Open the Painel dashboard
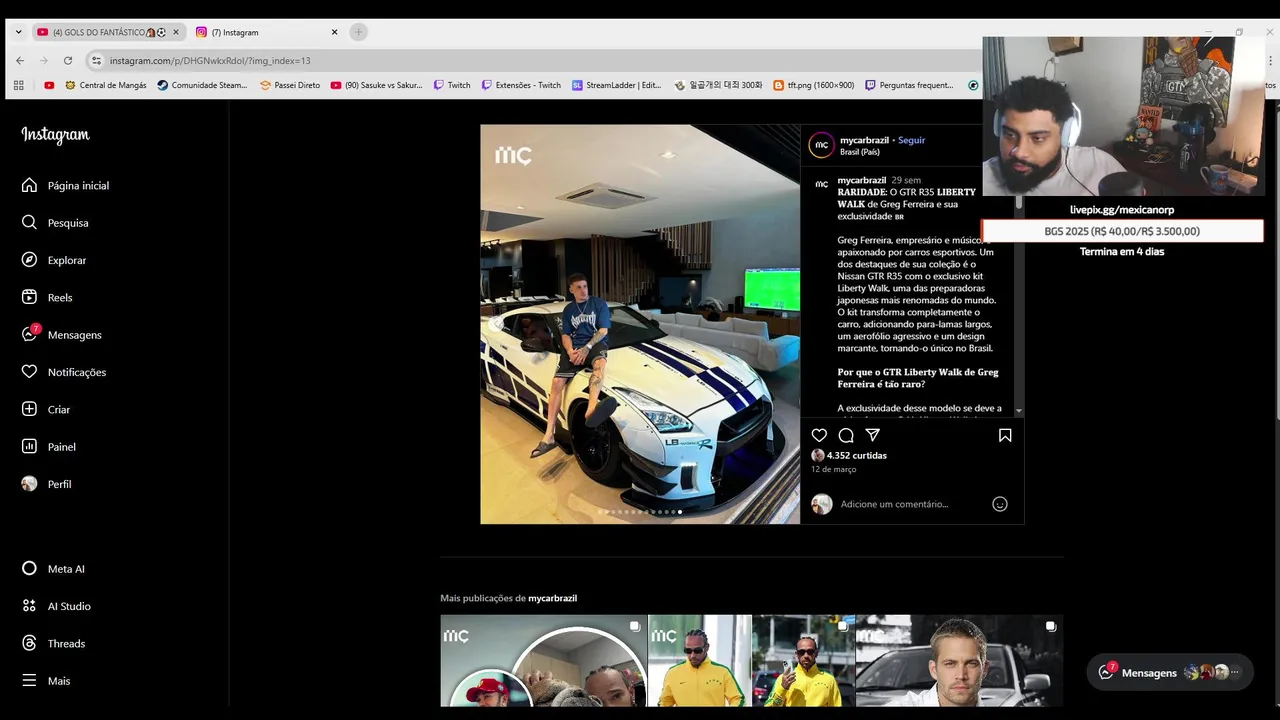Screen dimensions: 1280x720 pos(48,447)
